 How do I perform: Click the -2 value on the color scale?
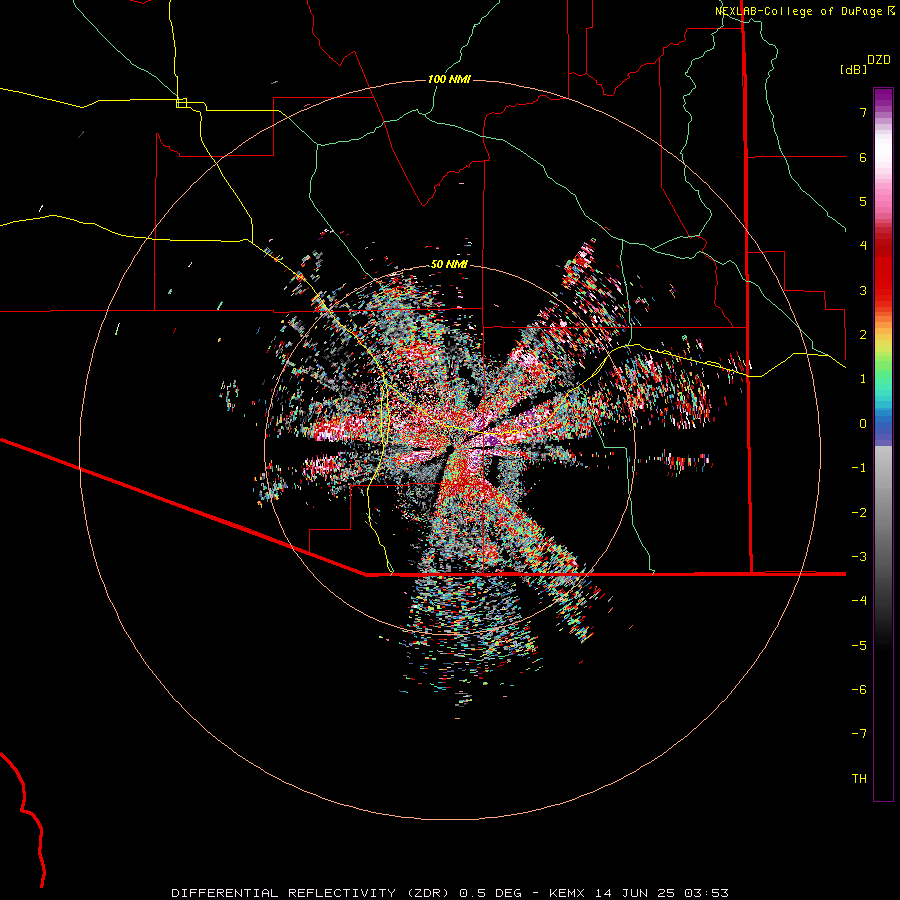859,513
